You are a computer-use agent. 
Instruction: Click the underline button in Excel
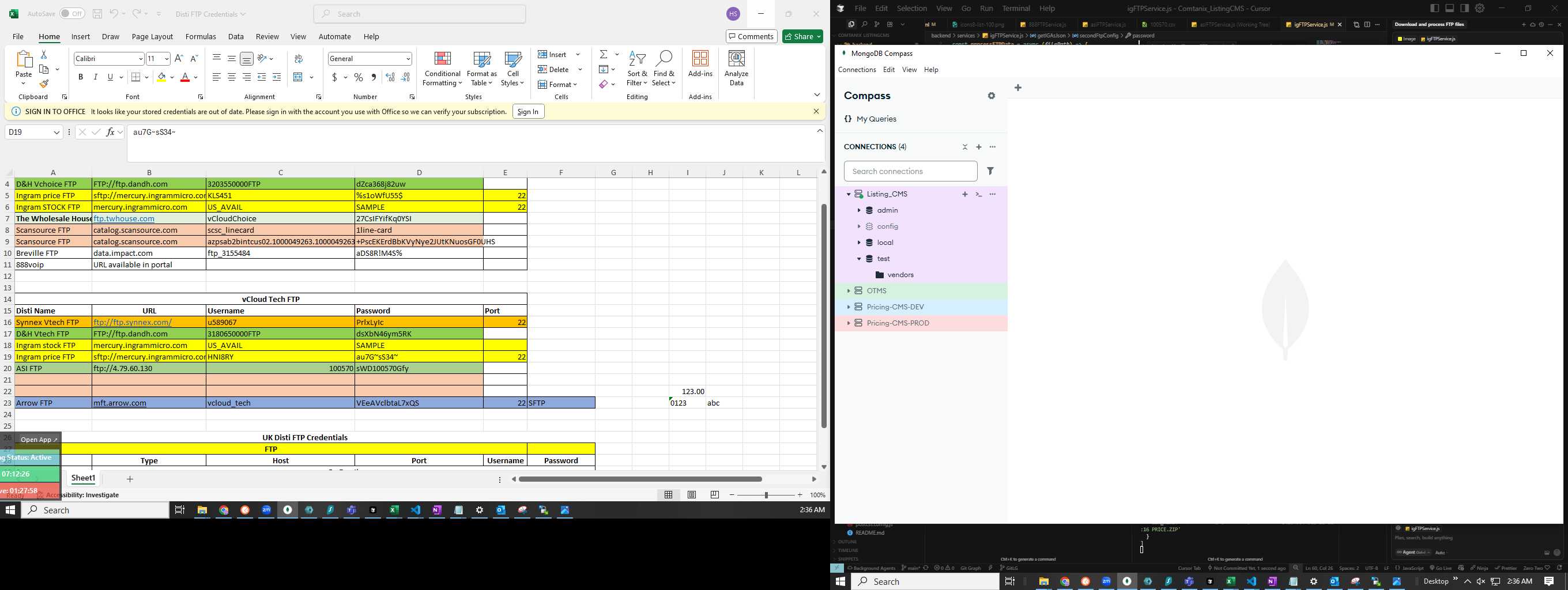point(110,77)
